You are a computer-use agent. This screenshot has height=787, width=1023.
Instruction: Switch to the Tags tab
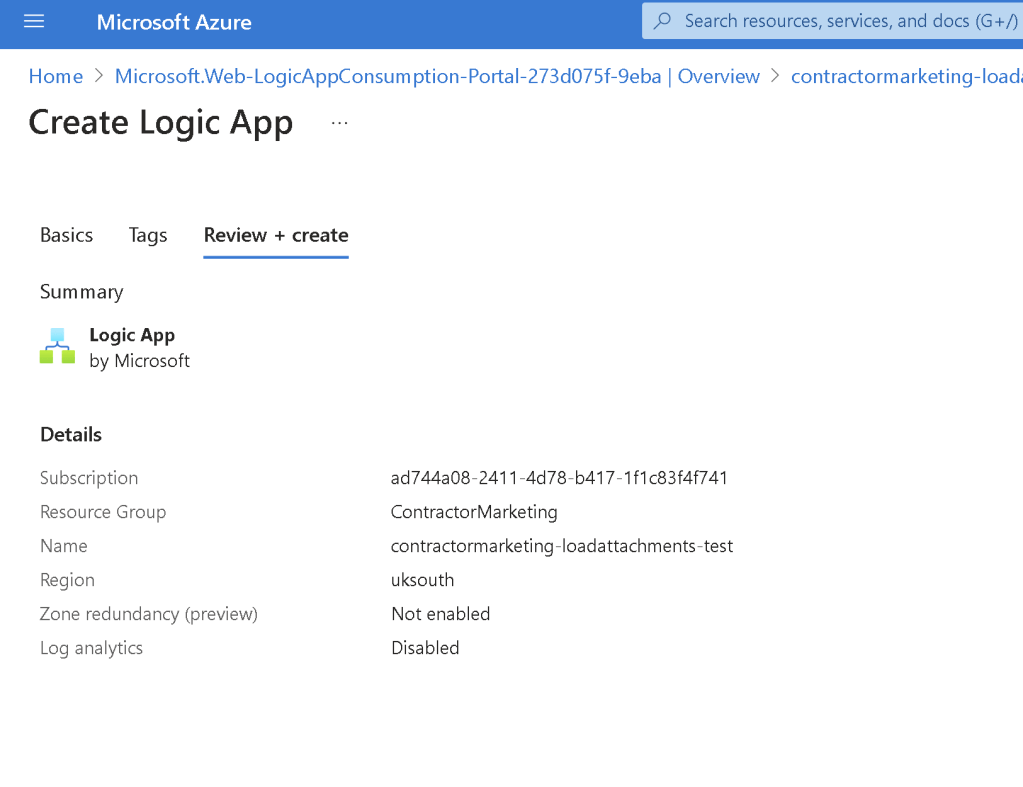148,235
